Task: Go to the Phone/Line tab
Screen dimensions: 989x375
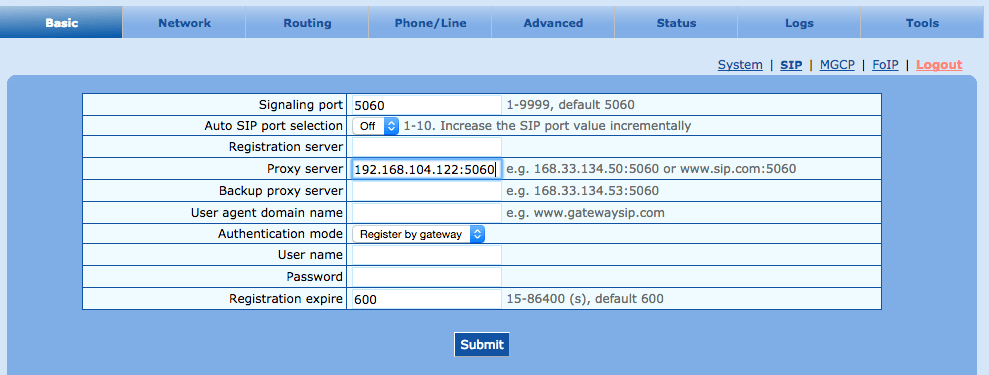Action: (430, 23)
